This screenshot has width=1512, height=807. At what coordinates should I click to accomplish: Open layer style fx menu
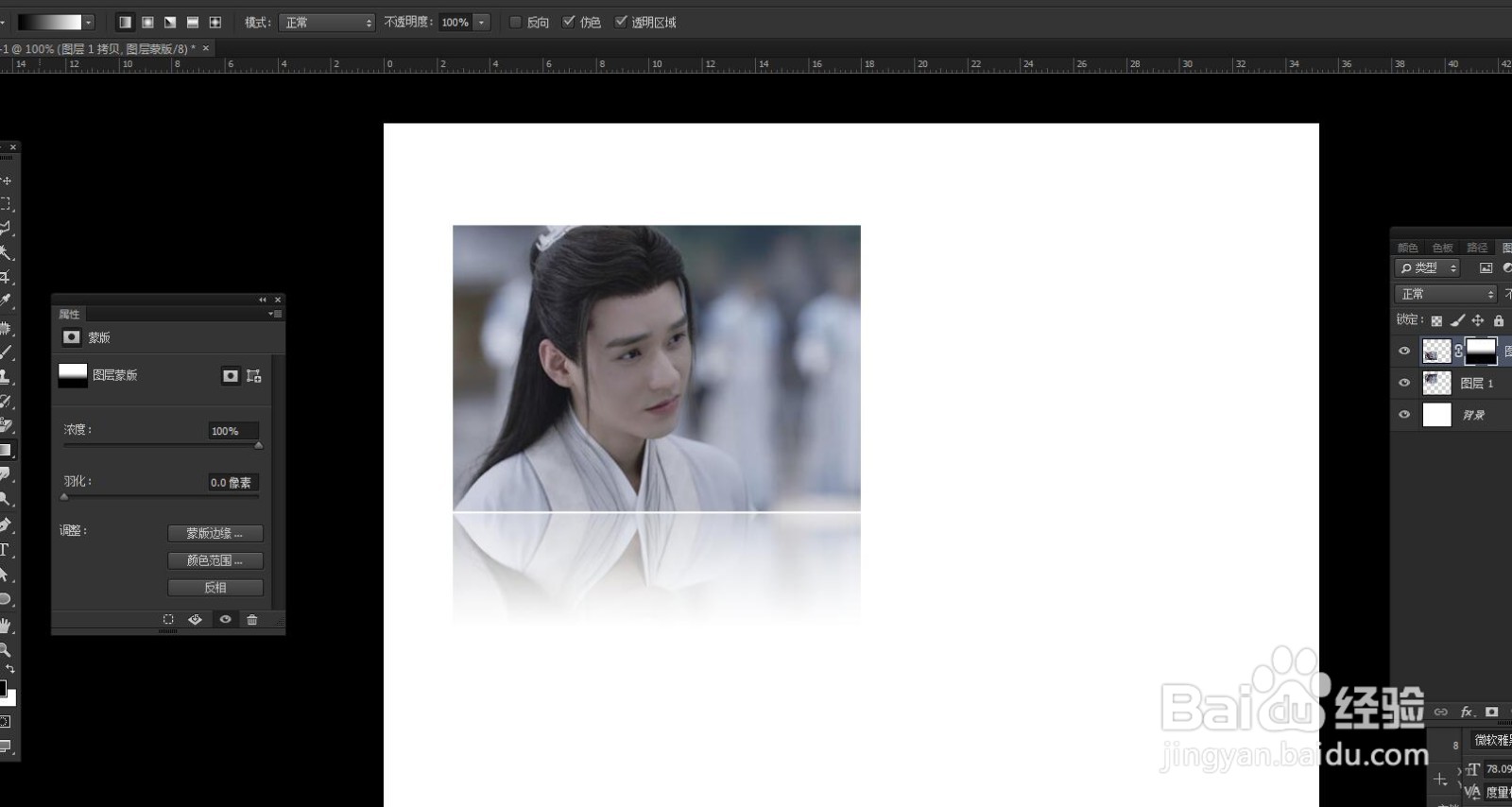click(1468, 712)
